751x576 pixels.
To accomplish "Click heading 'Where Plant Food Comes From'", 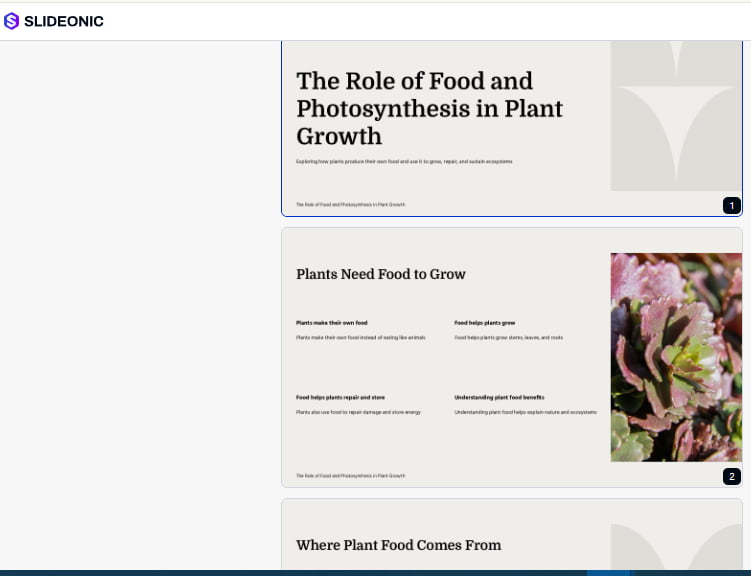I will [398, 545].
